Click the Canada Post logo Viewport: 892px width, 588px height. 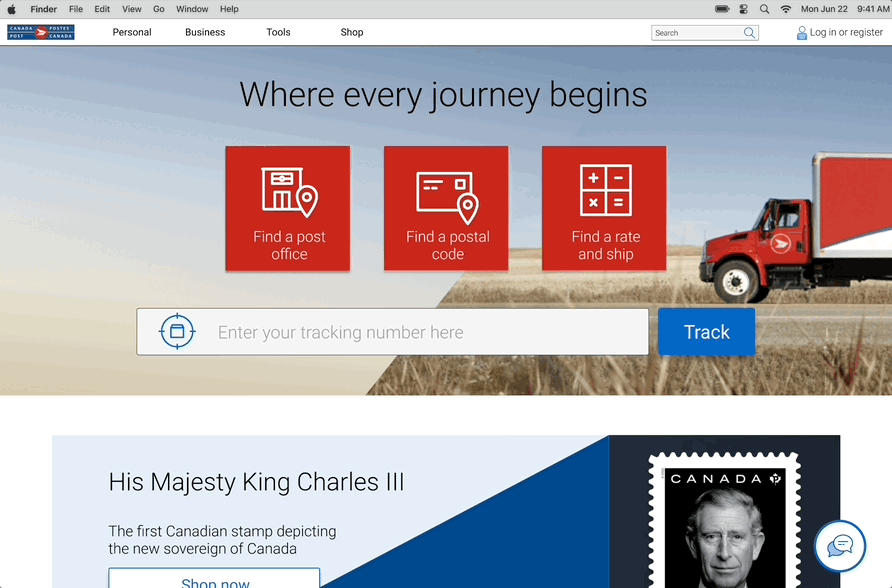click(x=41, y=32)
